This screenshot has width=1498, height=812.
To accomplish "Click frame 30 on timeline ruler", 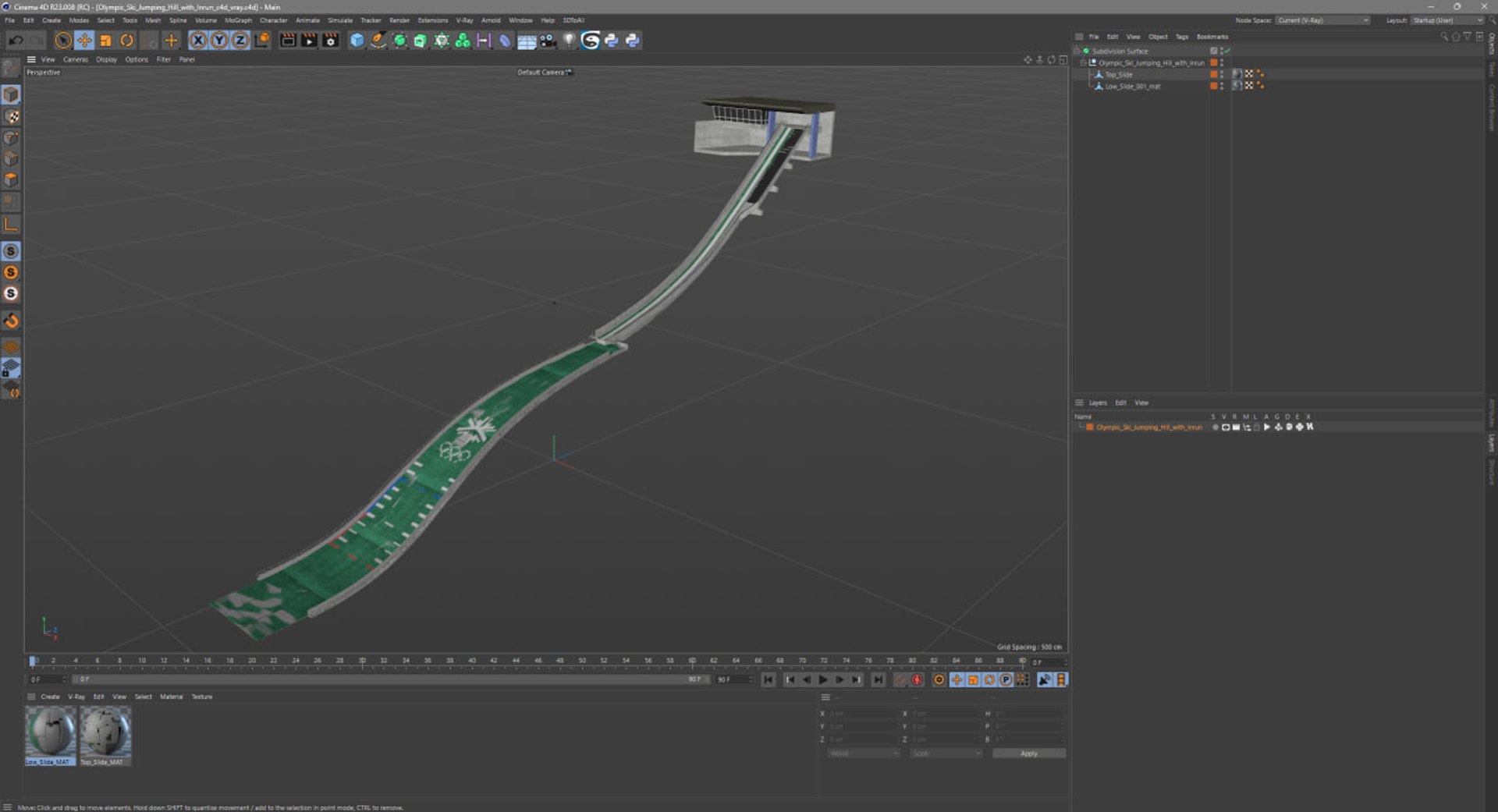I will [x=361, y=661].
